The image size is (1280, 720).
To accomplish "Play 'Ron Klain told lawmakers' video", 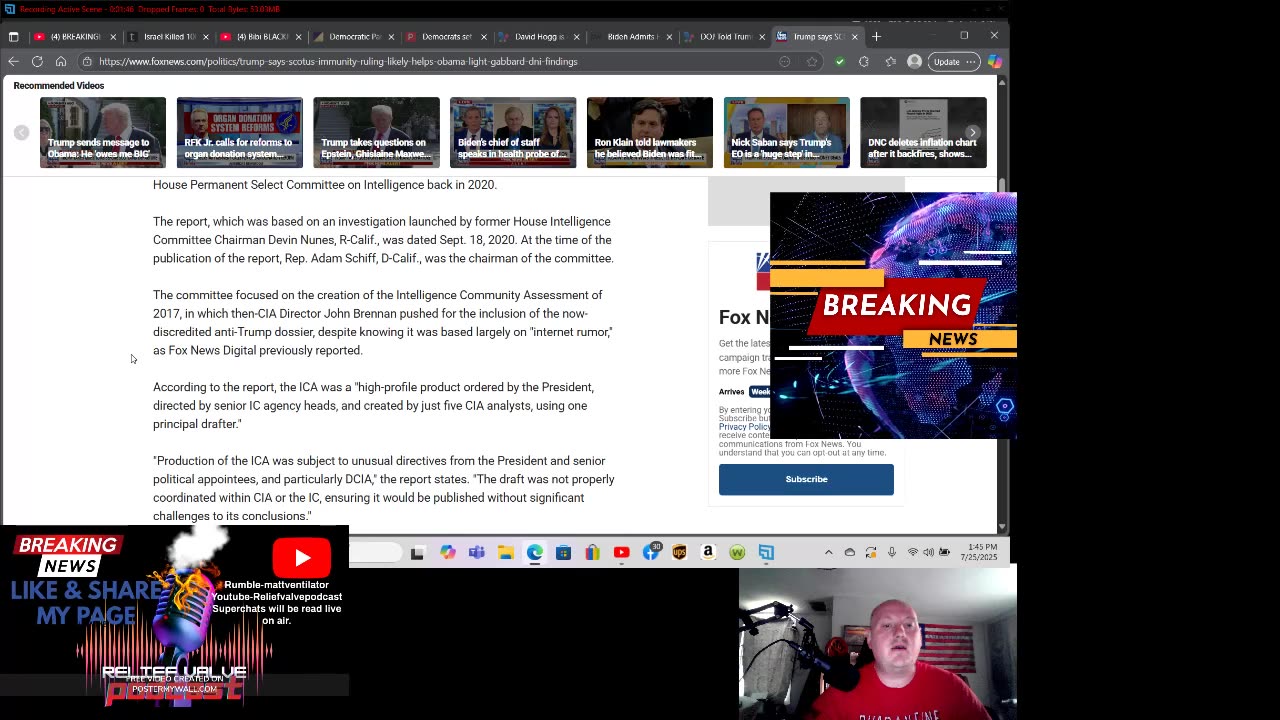I will pos(650,132).
